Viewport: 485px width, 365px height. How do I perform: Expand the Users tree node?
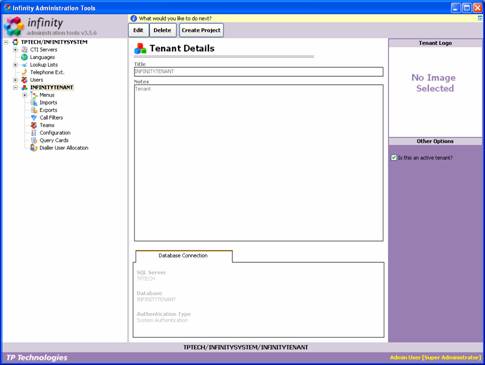click(x=15, y=80)
